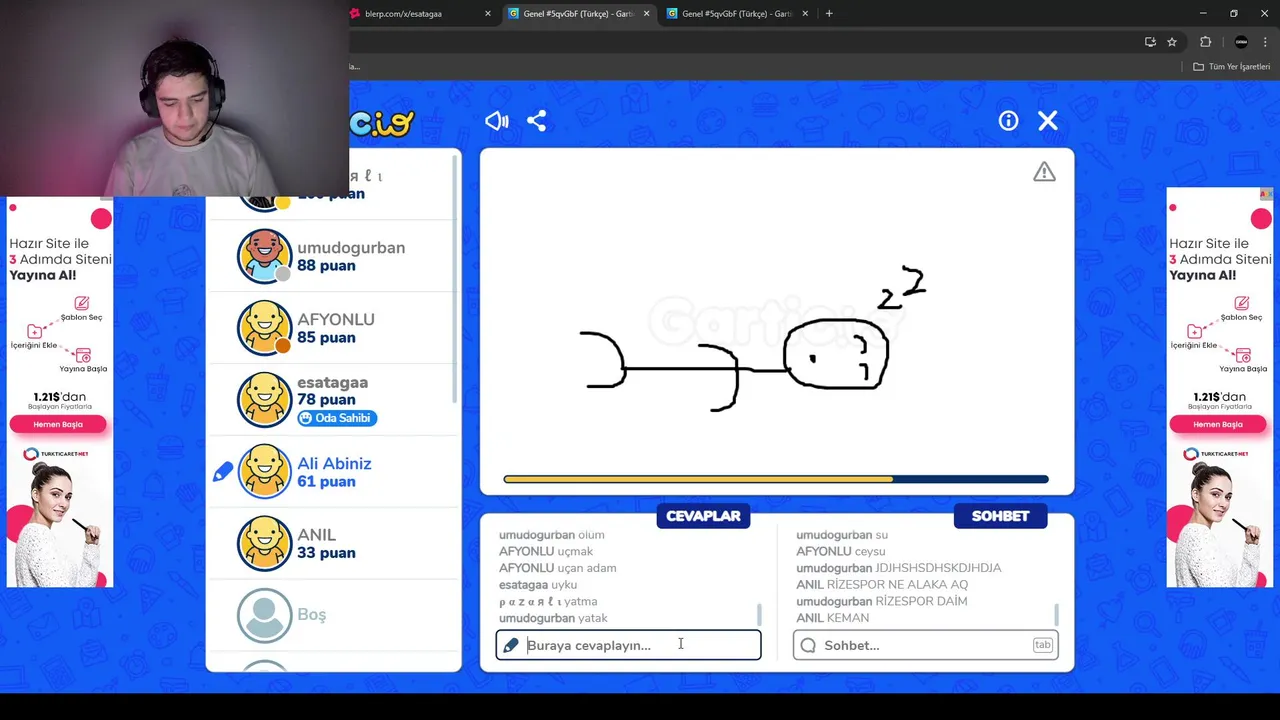The width and height of the screenshot is (1280, 720).
Task: Click the pencil icon in answer field
Action: (511, 645)
